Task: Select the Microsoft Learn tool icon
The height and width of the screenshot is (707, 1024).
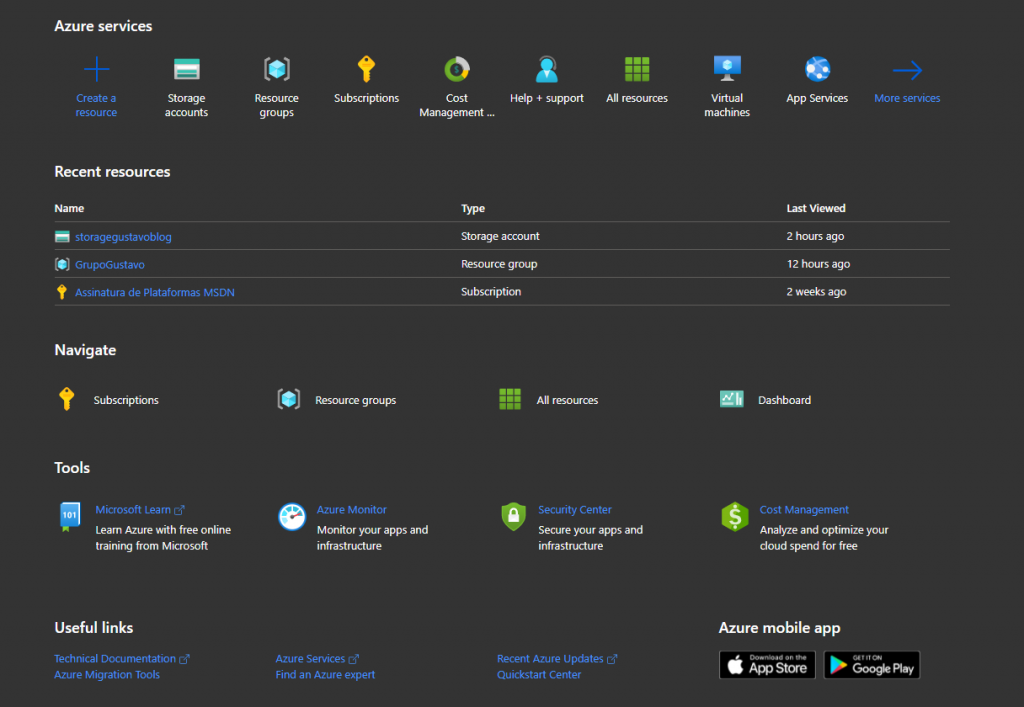Action: pos(69,517)
